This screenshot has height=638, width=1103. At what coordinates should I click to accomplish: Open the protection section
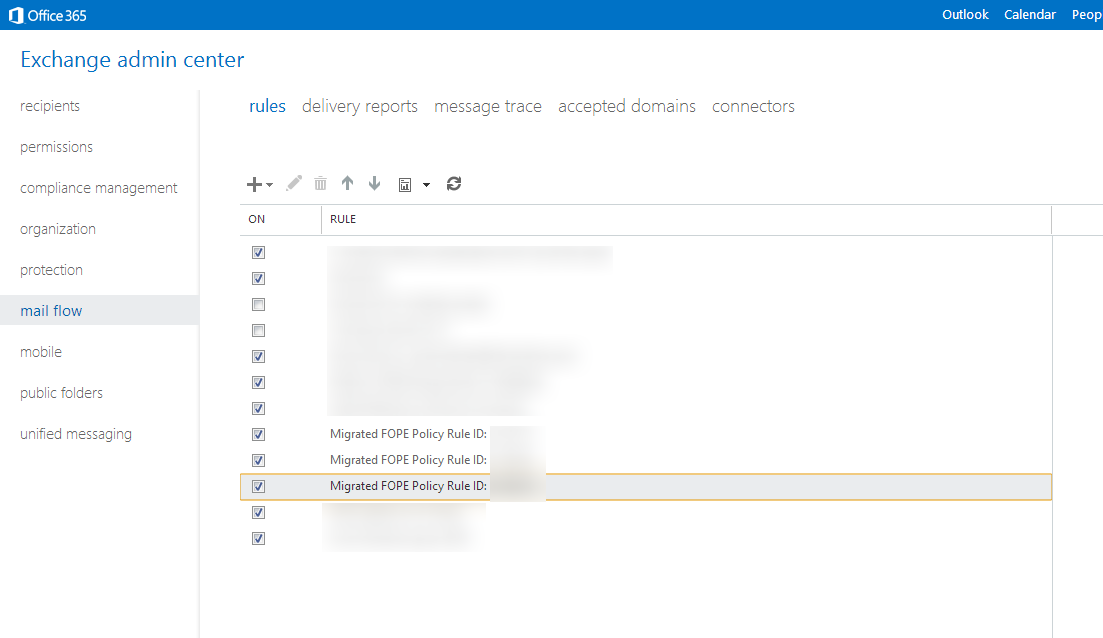[x=51, y=269]
